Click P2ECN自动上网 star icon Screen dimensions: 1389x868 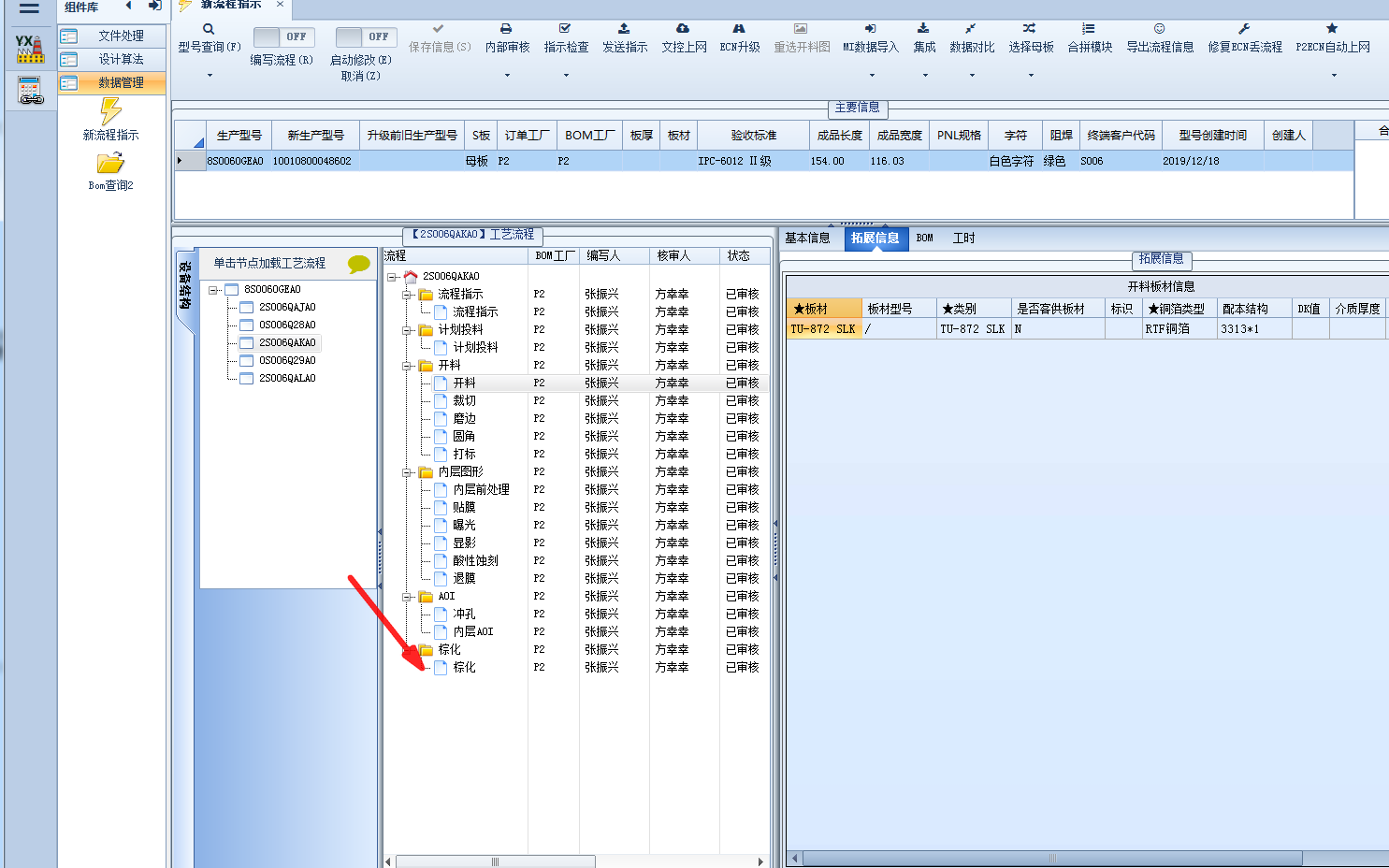tap(1332, 29)
